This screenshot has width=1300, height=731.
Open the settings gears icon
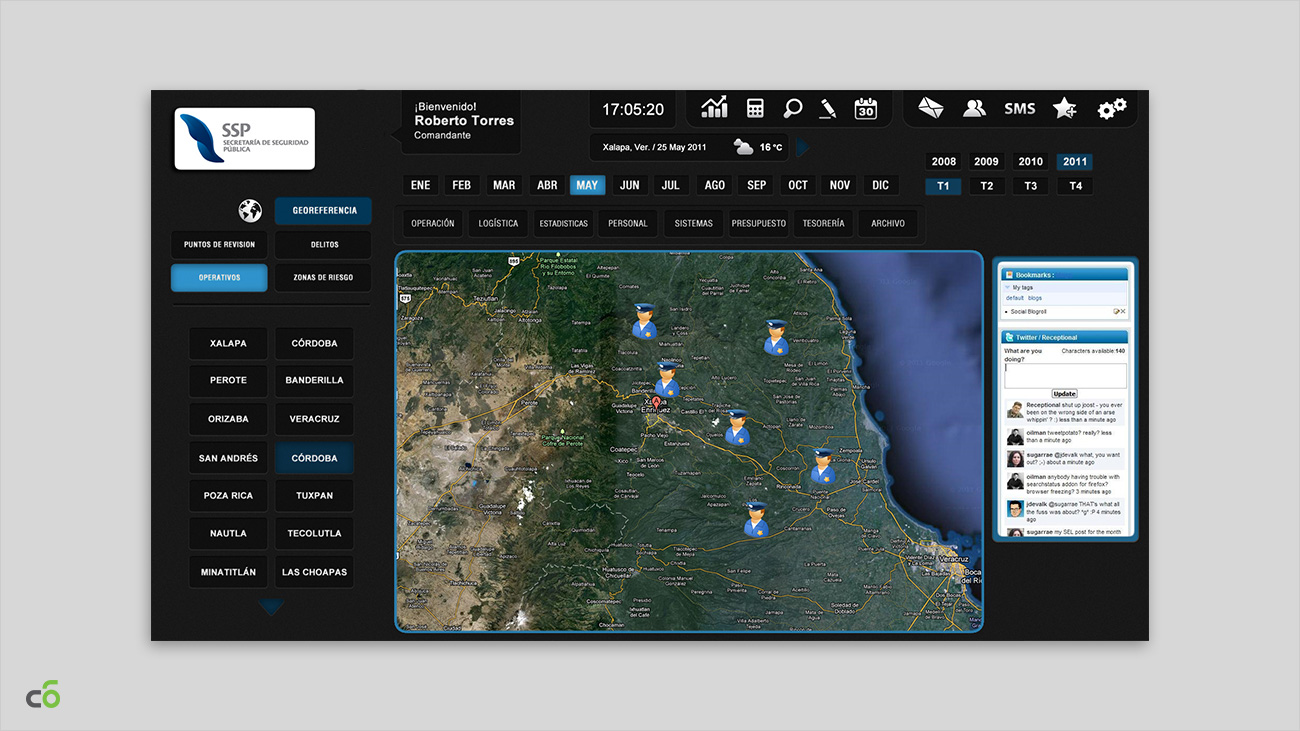click(1111, 108)
